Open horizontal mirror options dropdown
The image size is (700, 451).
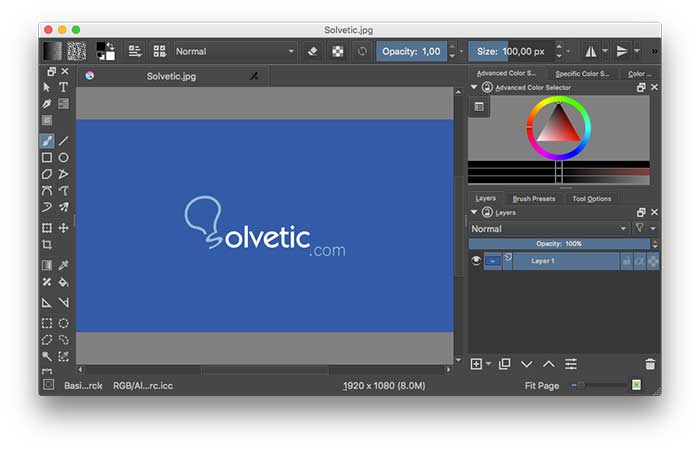[x=605, y=51]
